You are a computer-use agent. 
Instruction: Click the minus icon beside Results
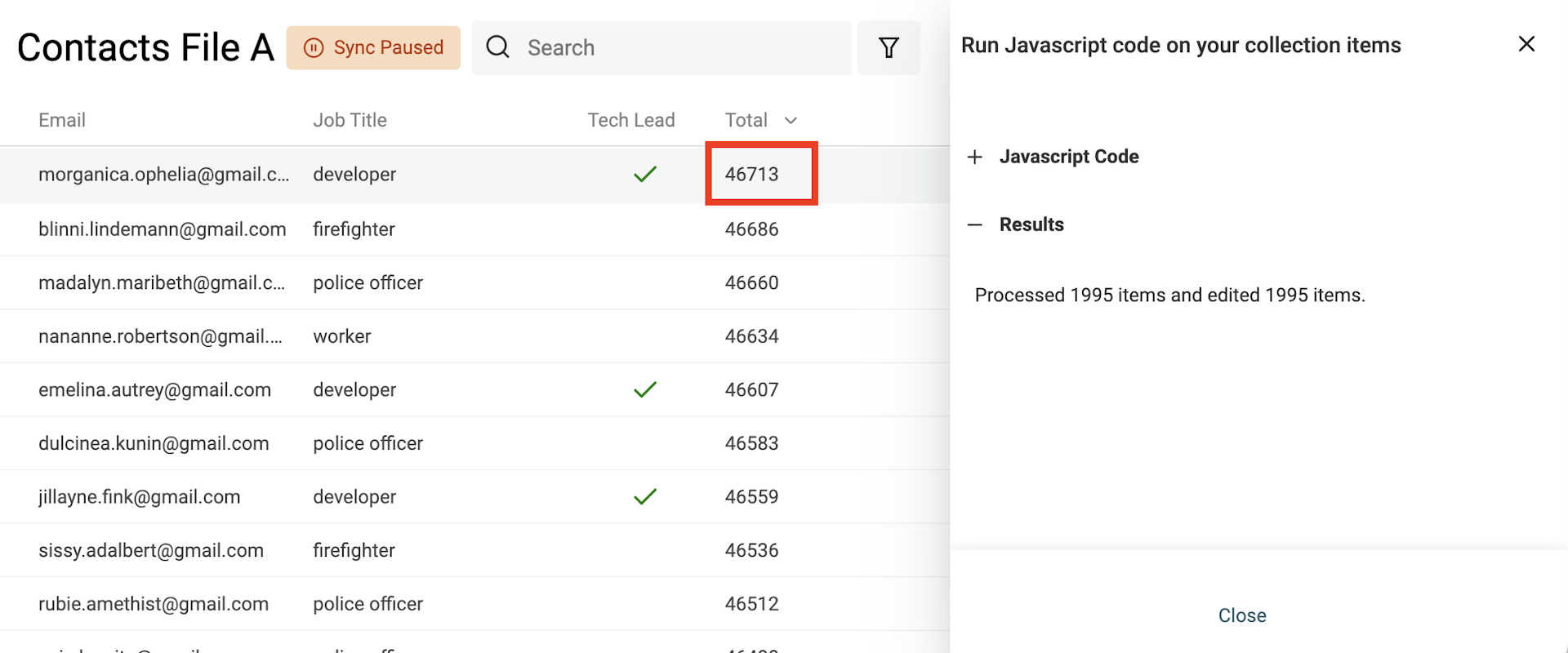pos(974,225)
